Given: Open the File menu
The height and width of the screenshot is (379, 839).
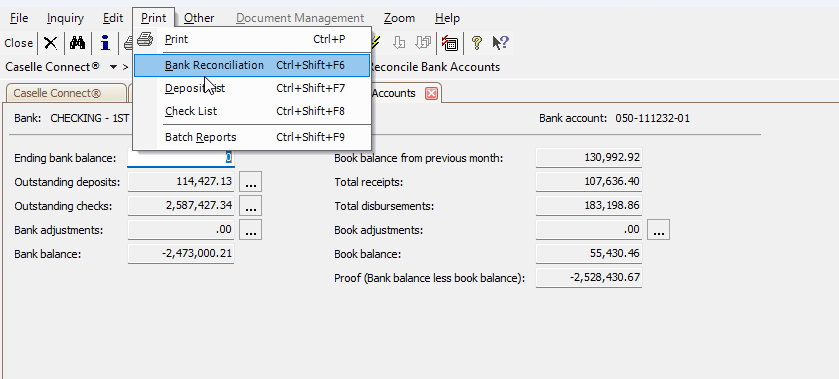Looking at the screenshot, I should click(x=19, y=18).
